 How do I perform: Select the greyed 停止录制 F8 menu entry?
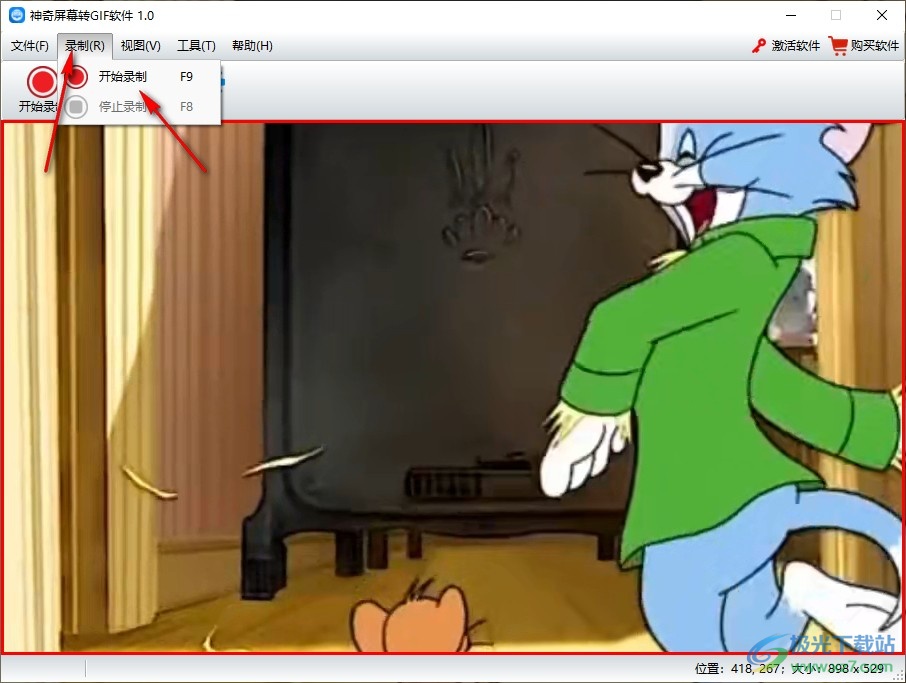pyautogui.click(x=139, y=106)
